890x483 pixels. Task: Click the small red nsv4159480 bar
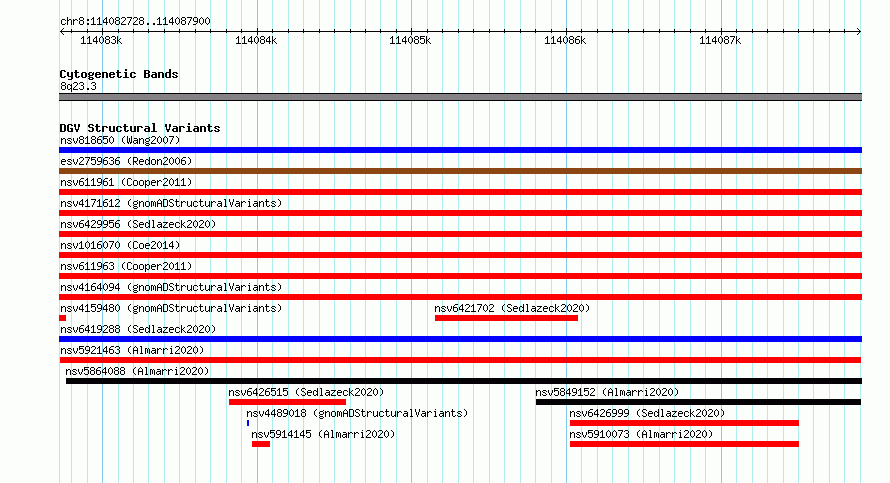coord(62,318)
